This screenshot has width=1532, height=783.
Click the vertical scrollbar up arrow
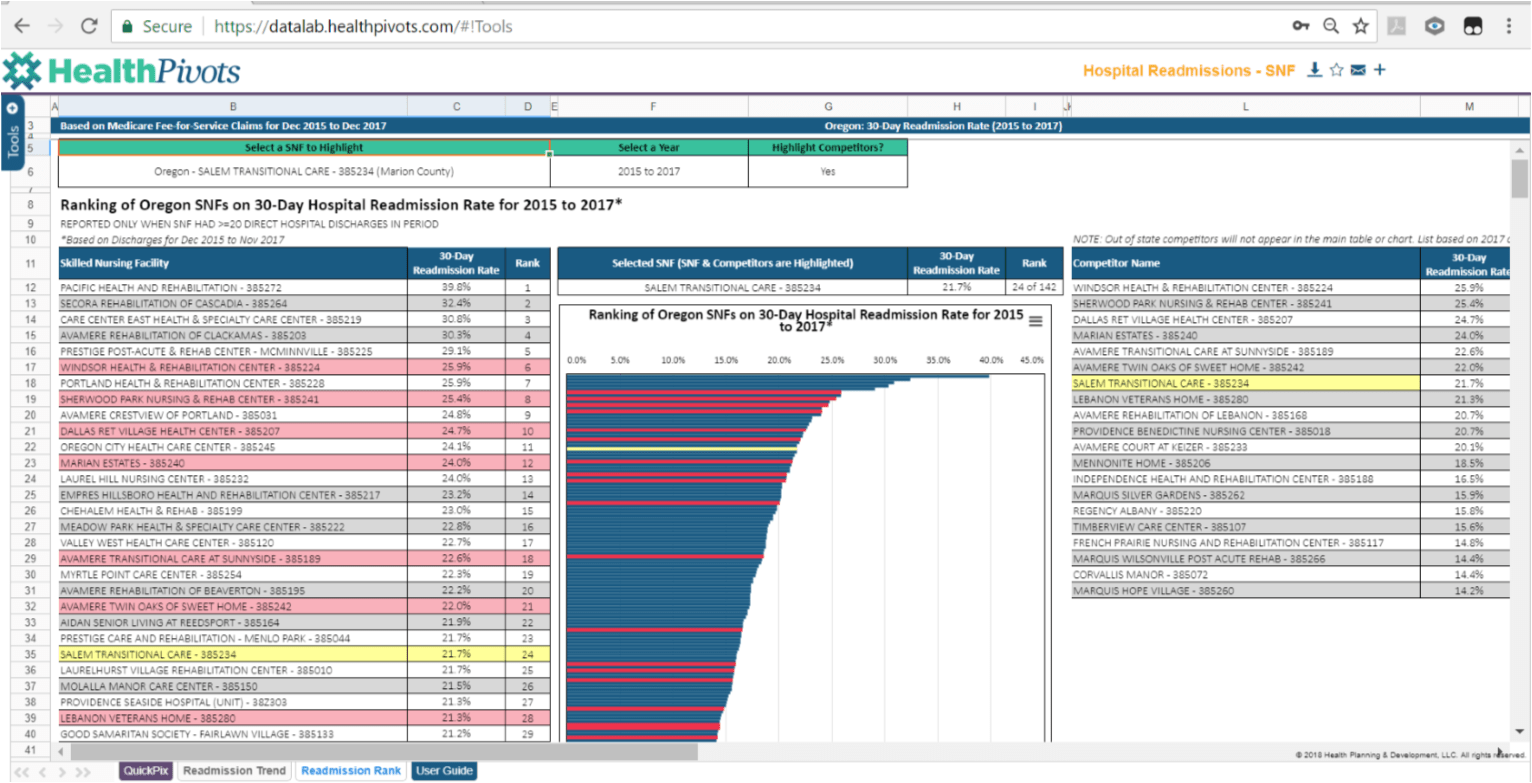click(x=1519, y=149)
